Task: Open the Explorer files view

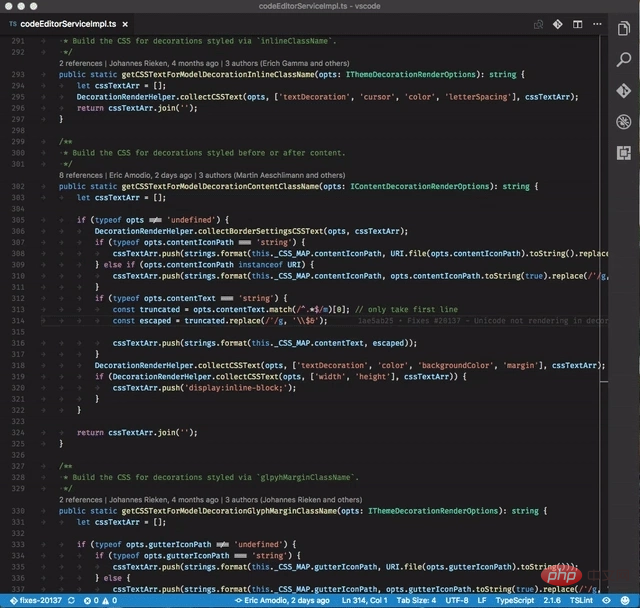Action: (623, 29)
